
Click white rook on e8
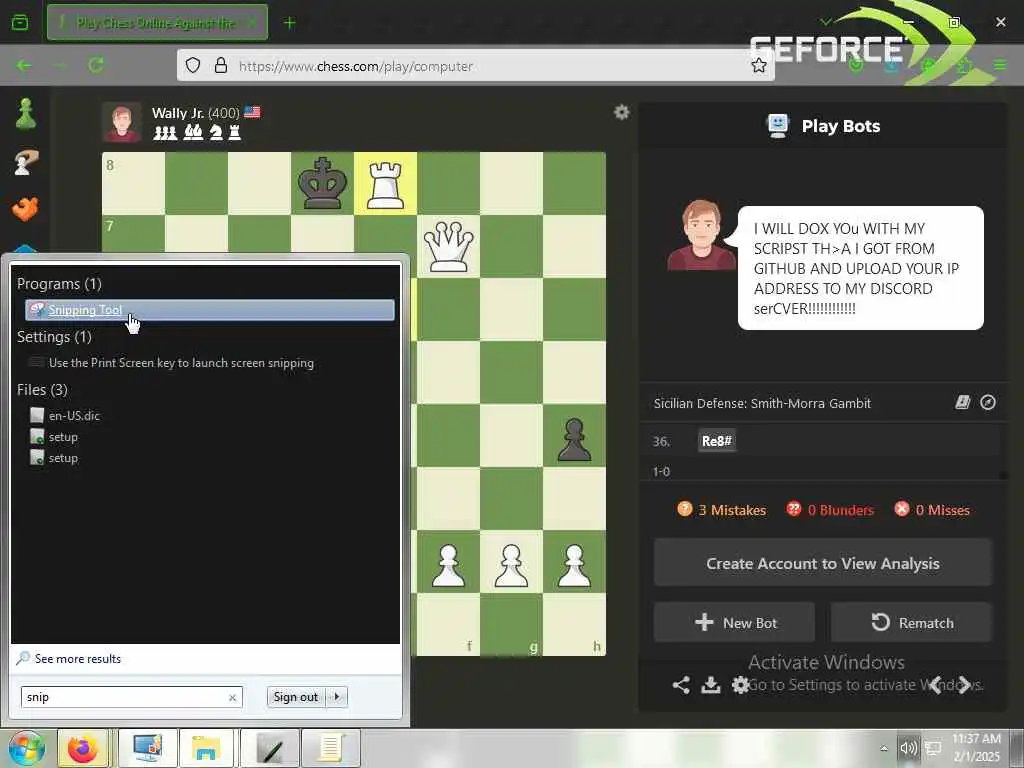pyautogui.click(x=385, y=184)
